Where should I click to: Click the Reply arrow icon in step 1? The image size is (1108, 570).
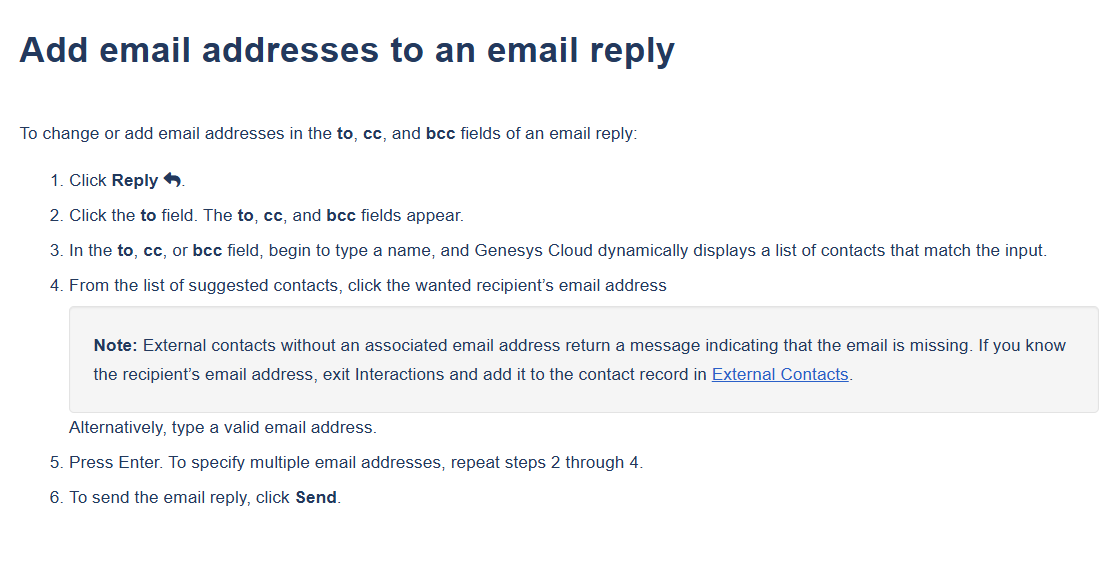(172, 180)
